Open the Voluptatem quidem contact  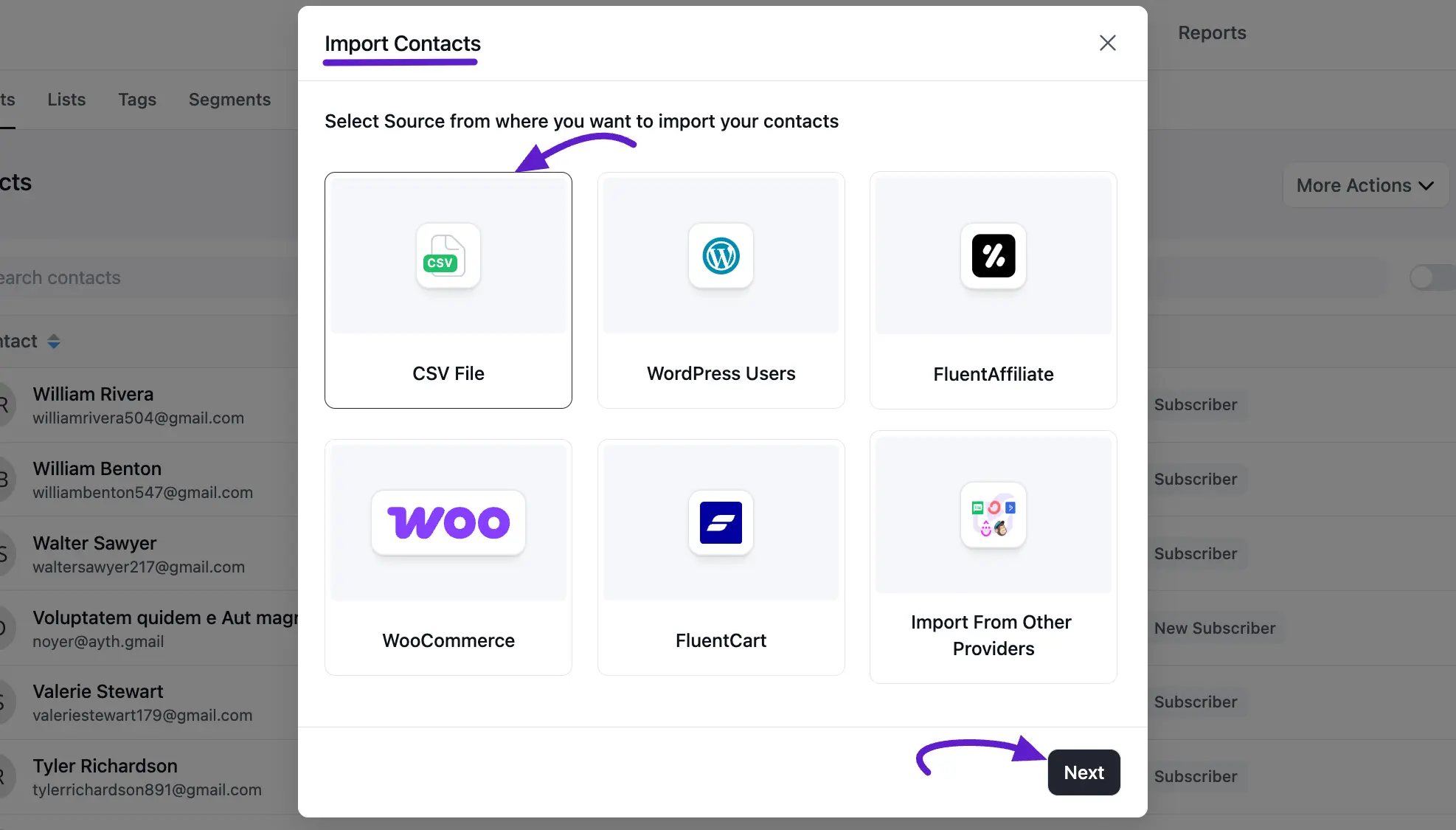pyautogui.click(x=165, y=618)
